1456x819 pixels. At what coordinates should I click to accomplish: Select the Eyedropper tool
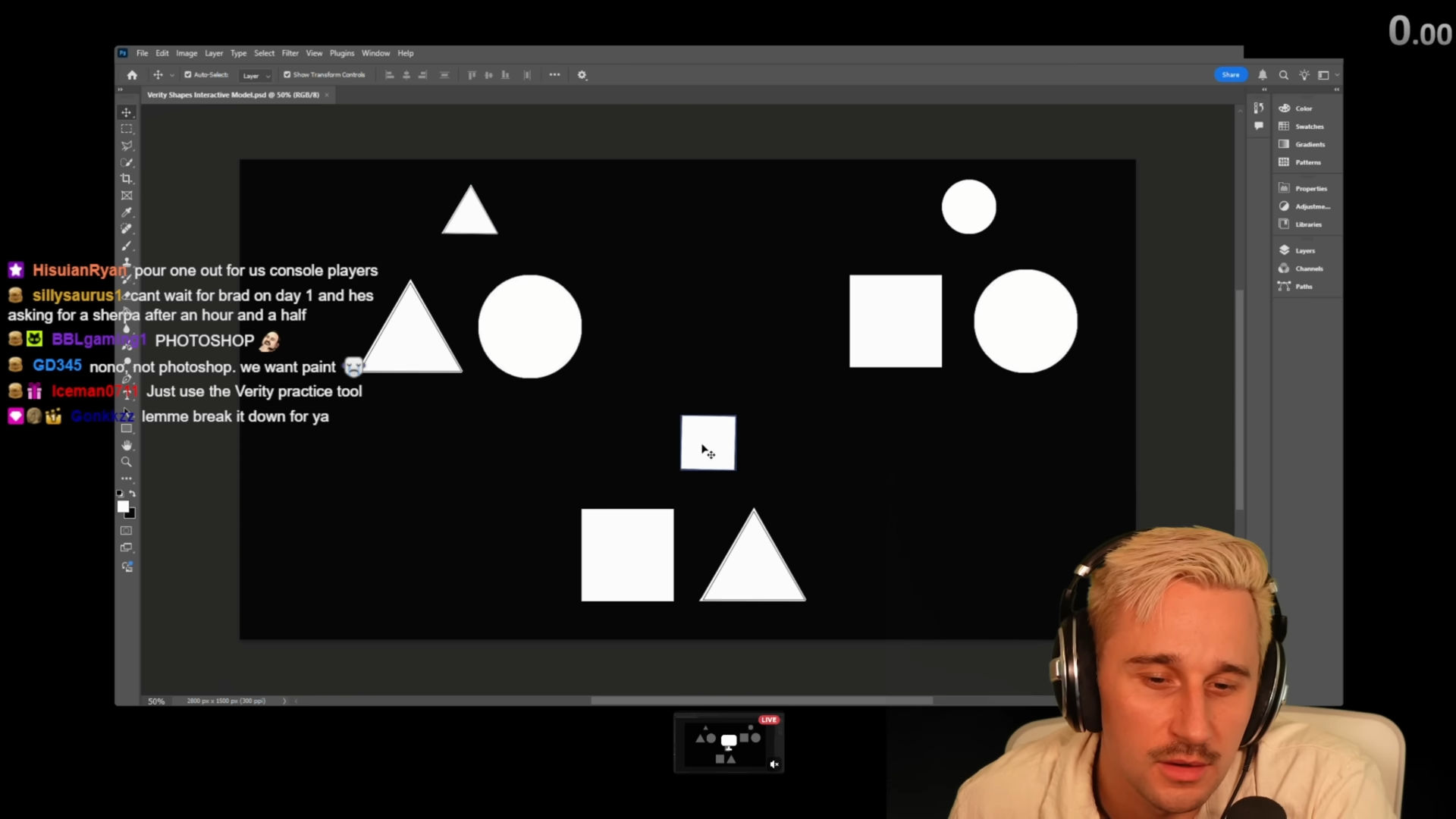point(127,212)
